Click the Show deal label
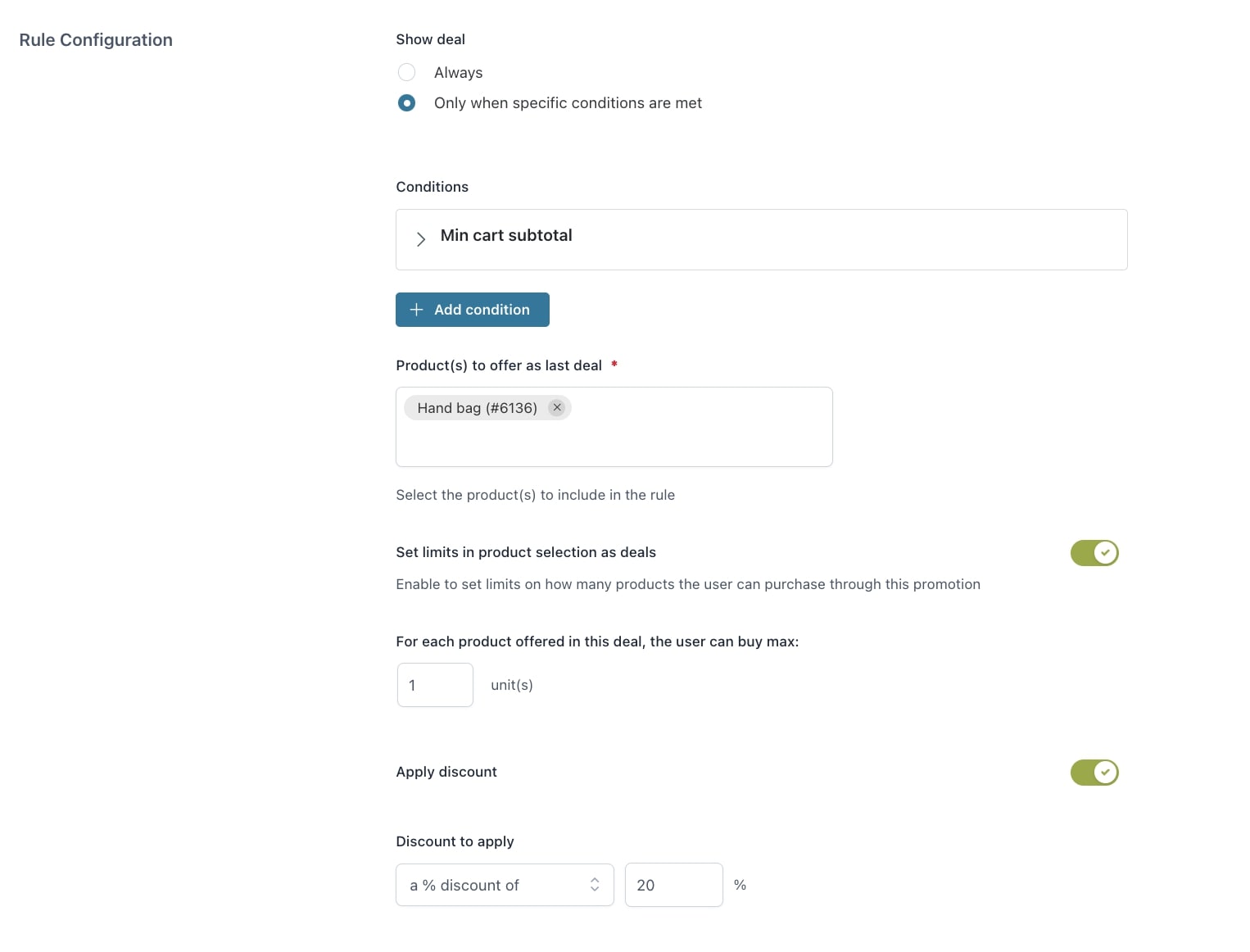1250x952 pixels. tap(430, 39)
